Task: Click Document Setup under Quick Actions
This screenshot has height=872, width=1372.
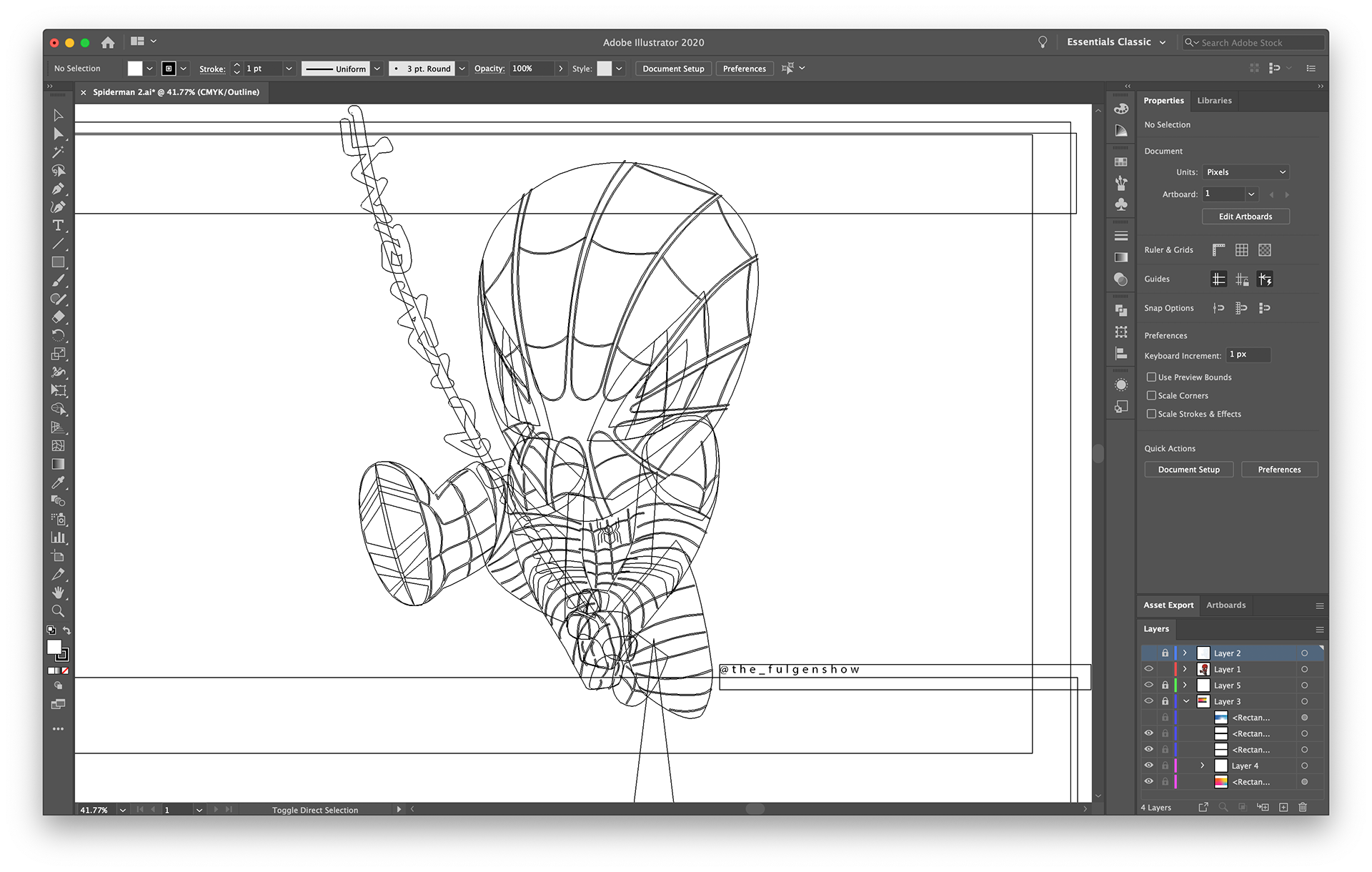Action: [1189, 470]
